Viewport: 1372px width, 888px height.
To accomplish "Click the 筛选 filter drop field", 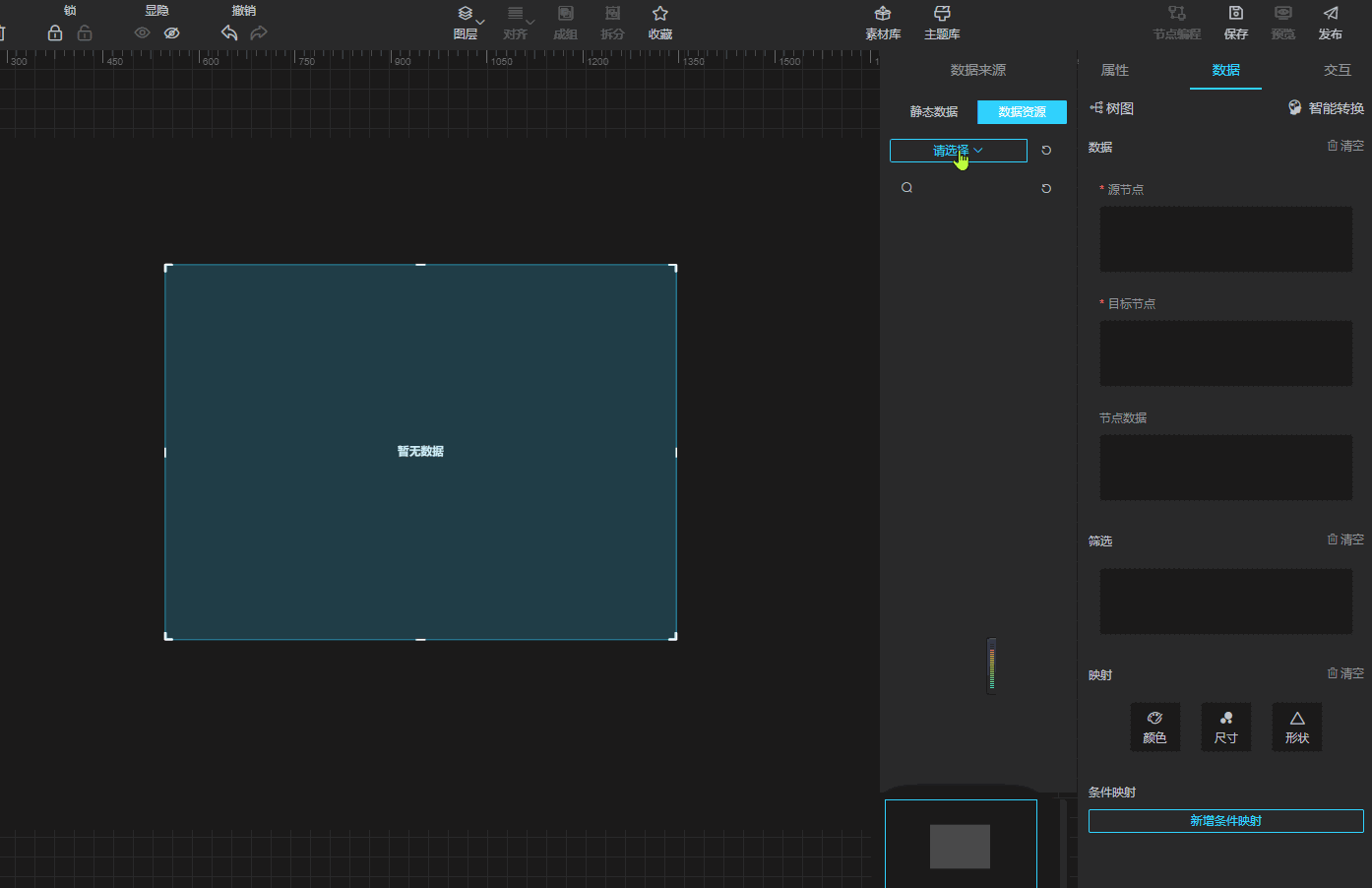I will click(x=1226, y=602).
